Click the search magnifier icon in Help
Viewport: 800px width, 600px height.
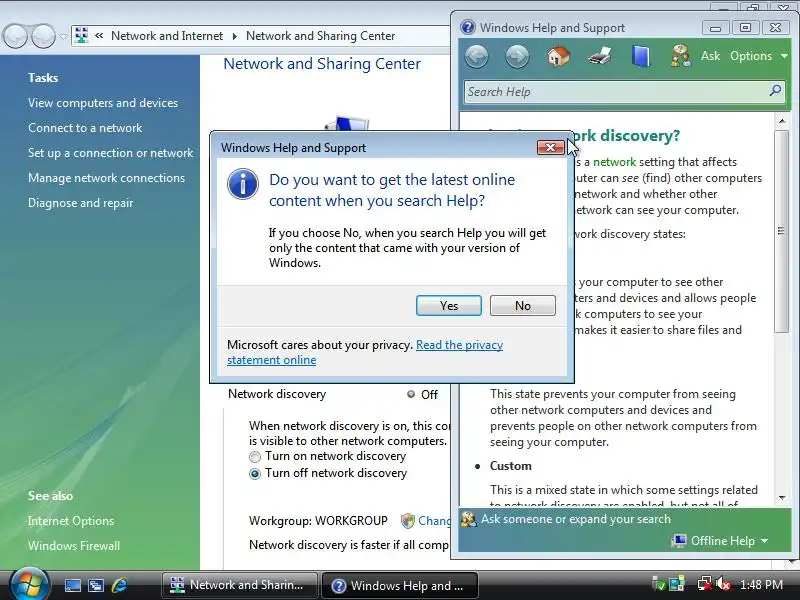coord(775,91)
